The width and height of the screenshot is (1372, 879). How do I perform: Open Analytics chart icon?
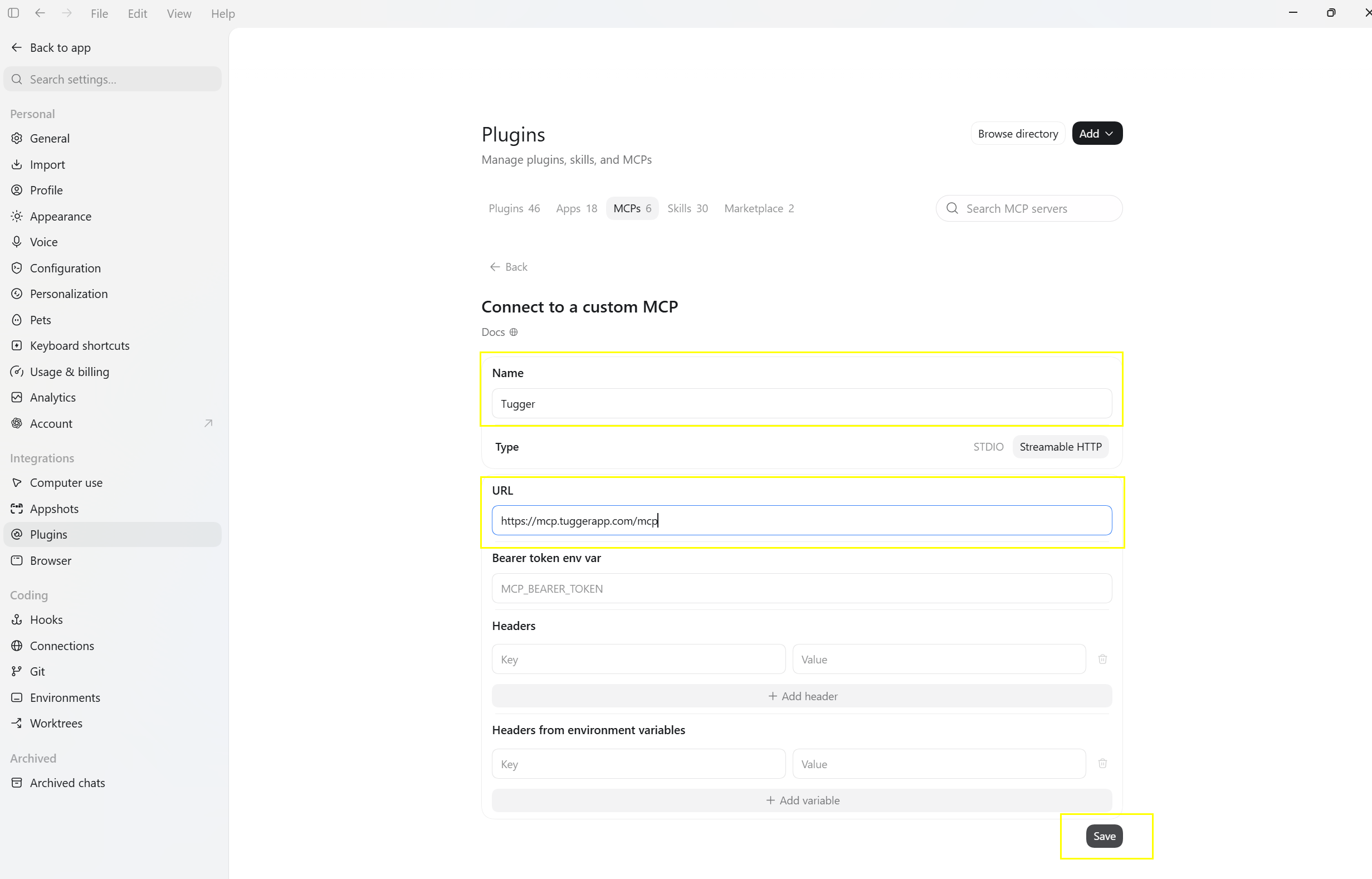17,398
